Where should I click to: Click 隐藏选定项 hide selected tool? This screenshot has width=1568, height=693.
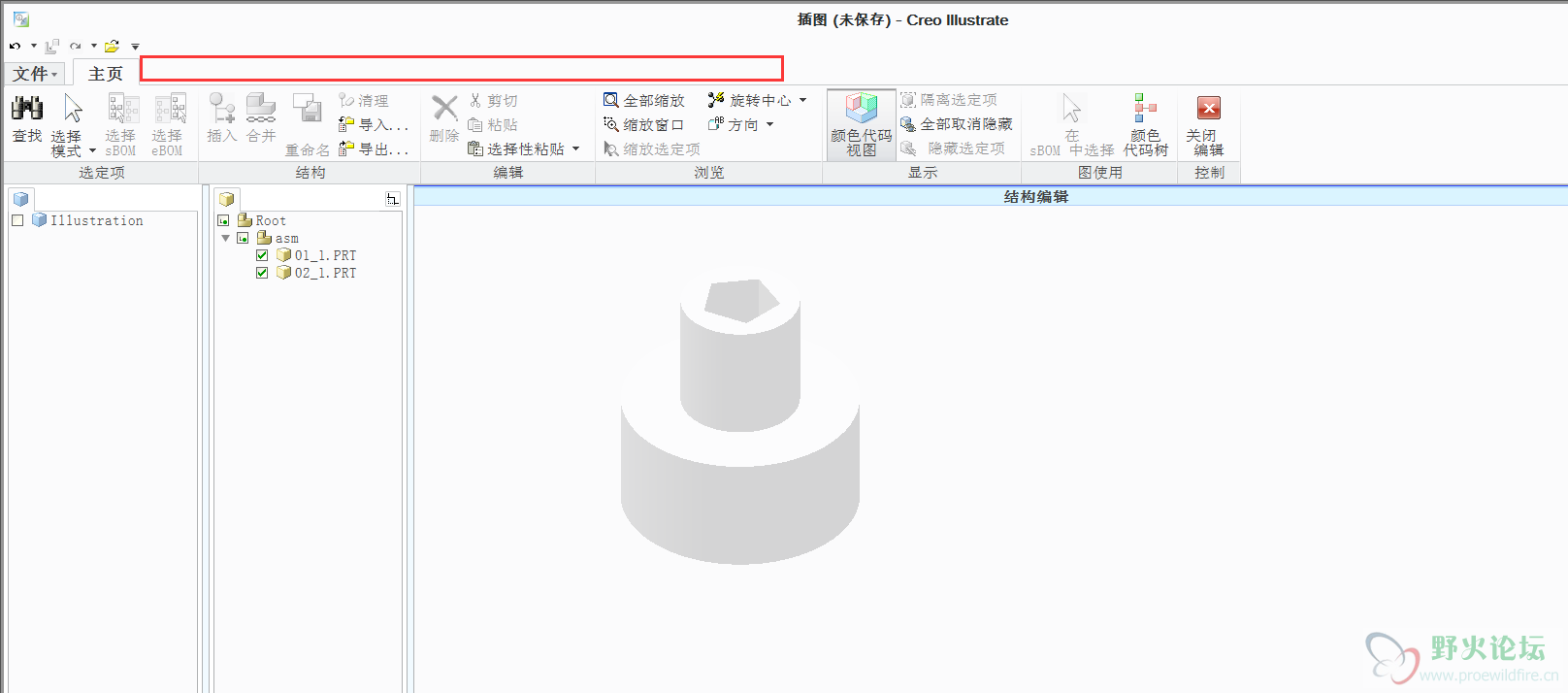point(953,148)
